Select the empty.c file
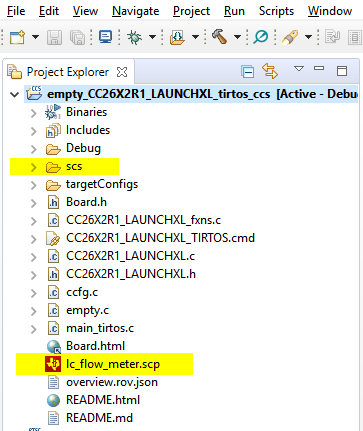This screenshot has width=363, height=431. 87,311
